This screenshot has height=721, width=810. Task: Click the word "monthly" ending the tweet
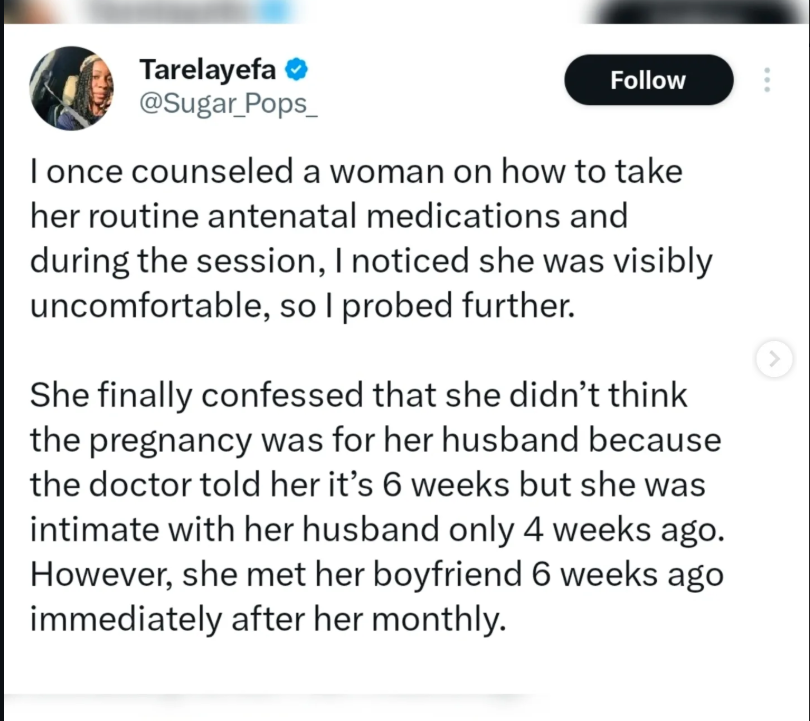pos(434,620)
